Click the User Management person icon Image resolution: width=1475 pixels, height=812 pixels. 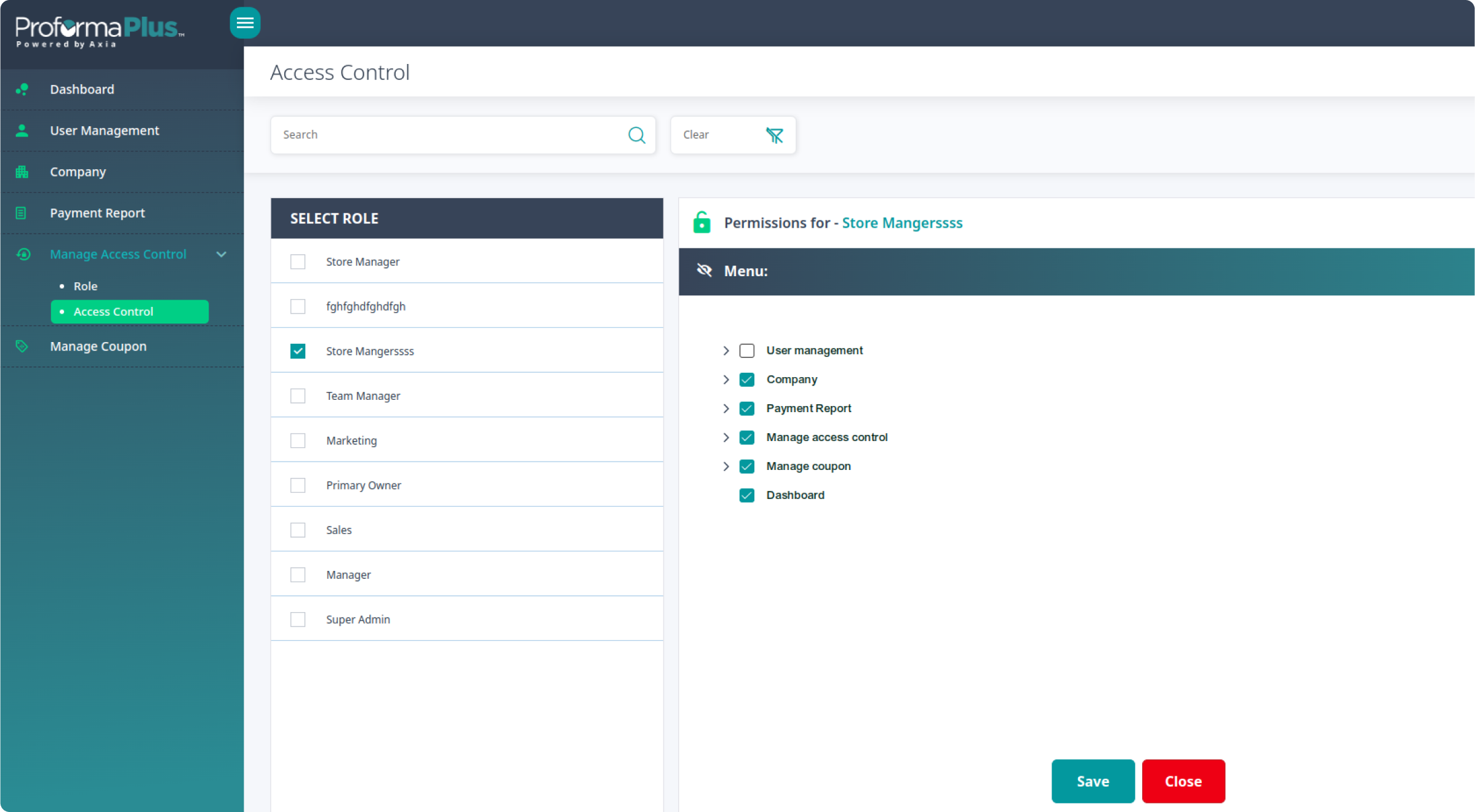[x=22, y=130]
